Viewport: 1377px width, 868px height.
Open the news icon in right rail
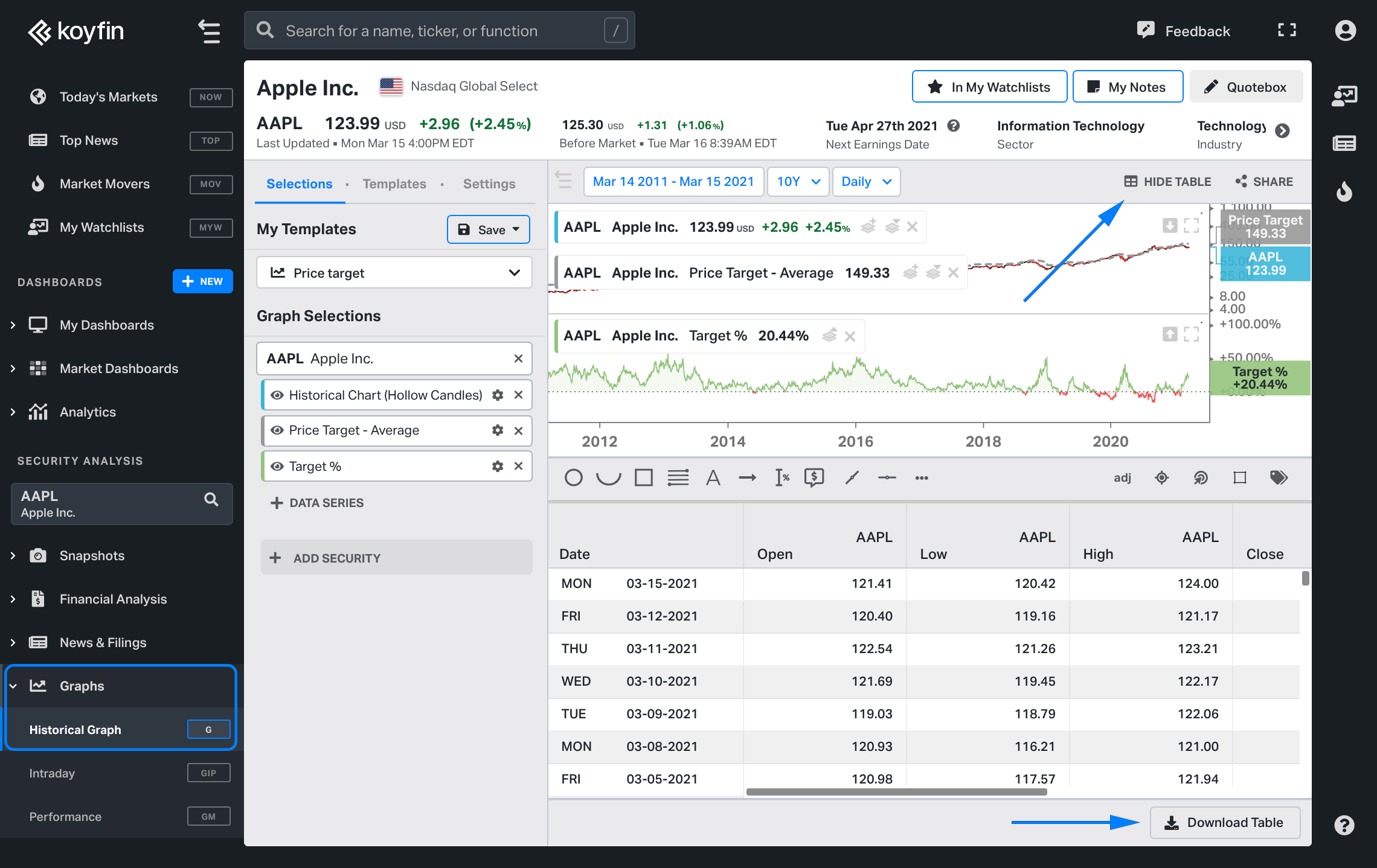click(1344, 144)
